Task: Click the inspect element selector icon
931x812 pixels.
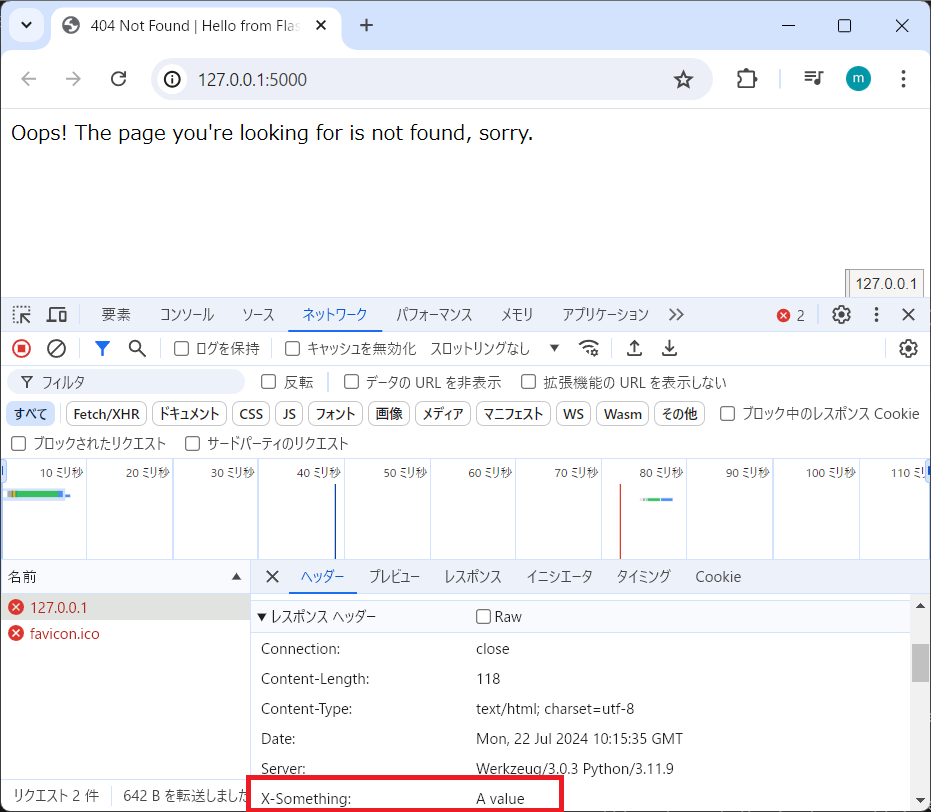Action: click(21, 315)
